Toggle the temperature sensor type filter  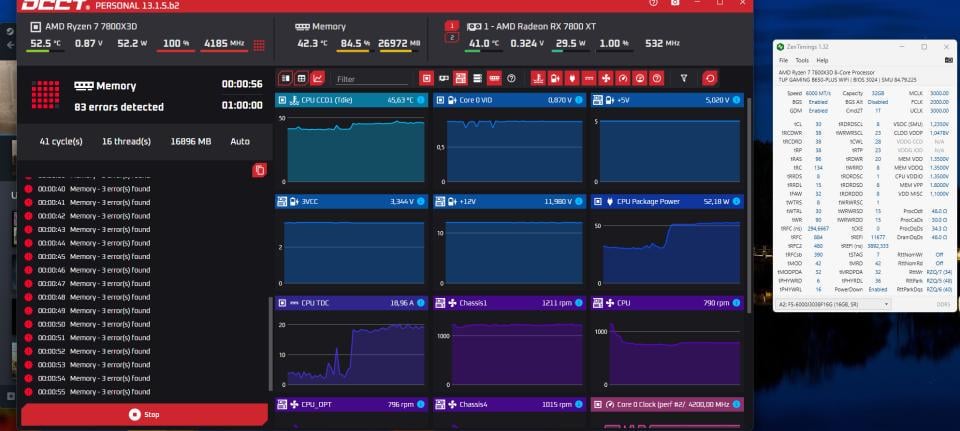[538, 78]
